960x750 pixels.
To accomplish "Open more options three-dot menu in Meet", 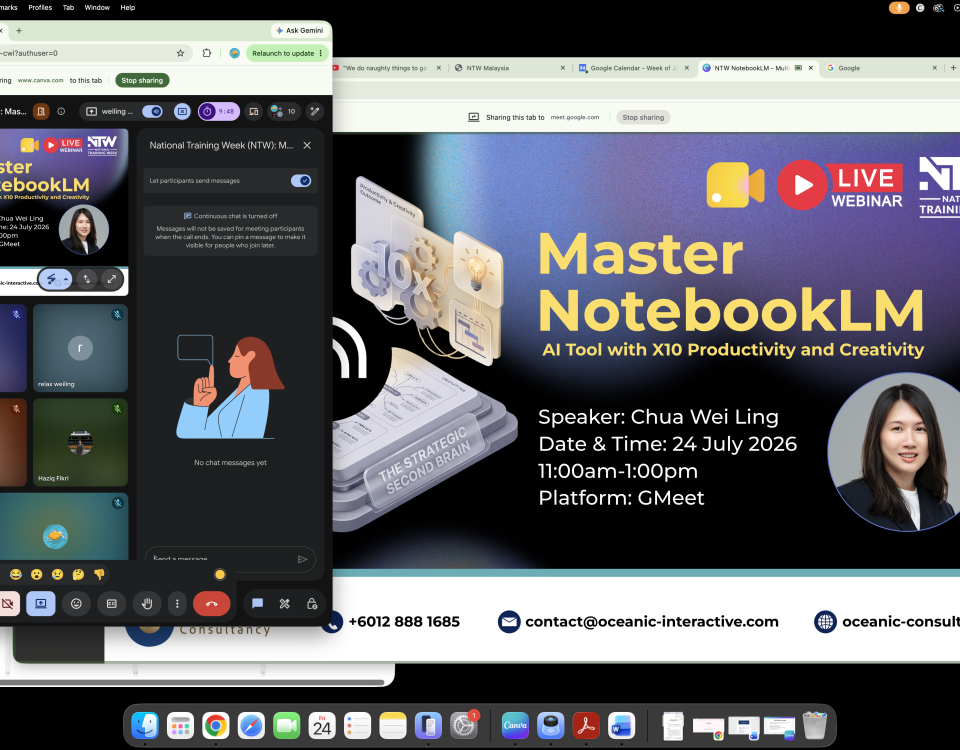I will (x=177, y=604).
